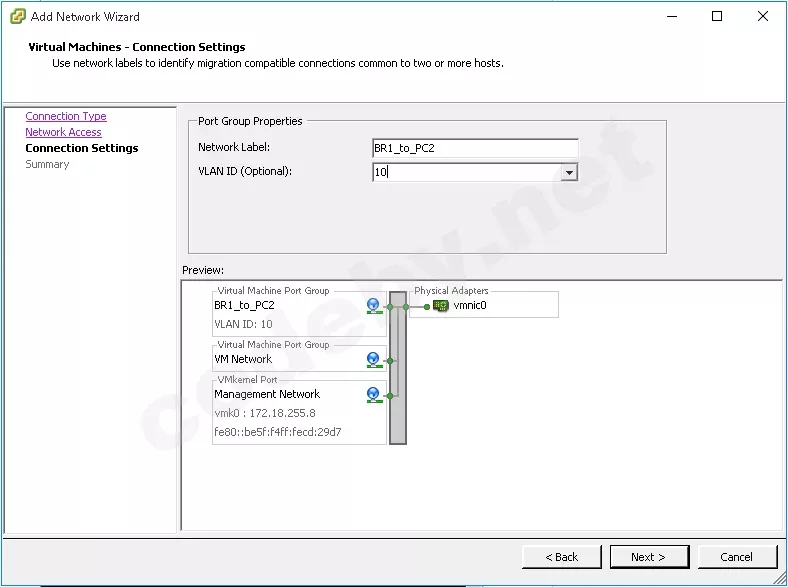788x587 pixels.
Task: Click the gray vSwitch bar in preview
Action: [x=398, y=368]
